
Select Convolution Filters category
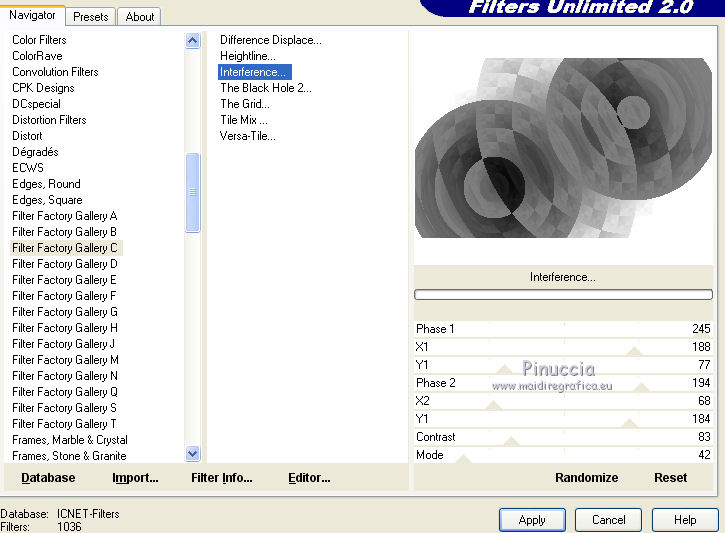[x=55, y=72]
